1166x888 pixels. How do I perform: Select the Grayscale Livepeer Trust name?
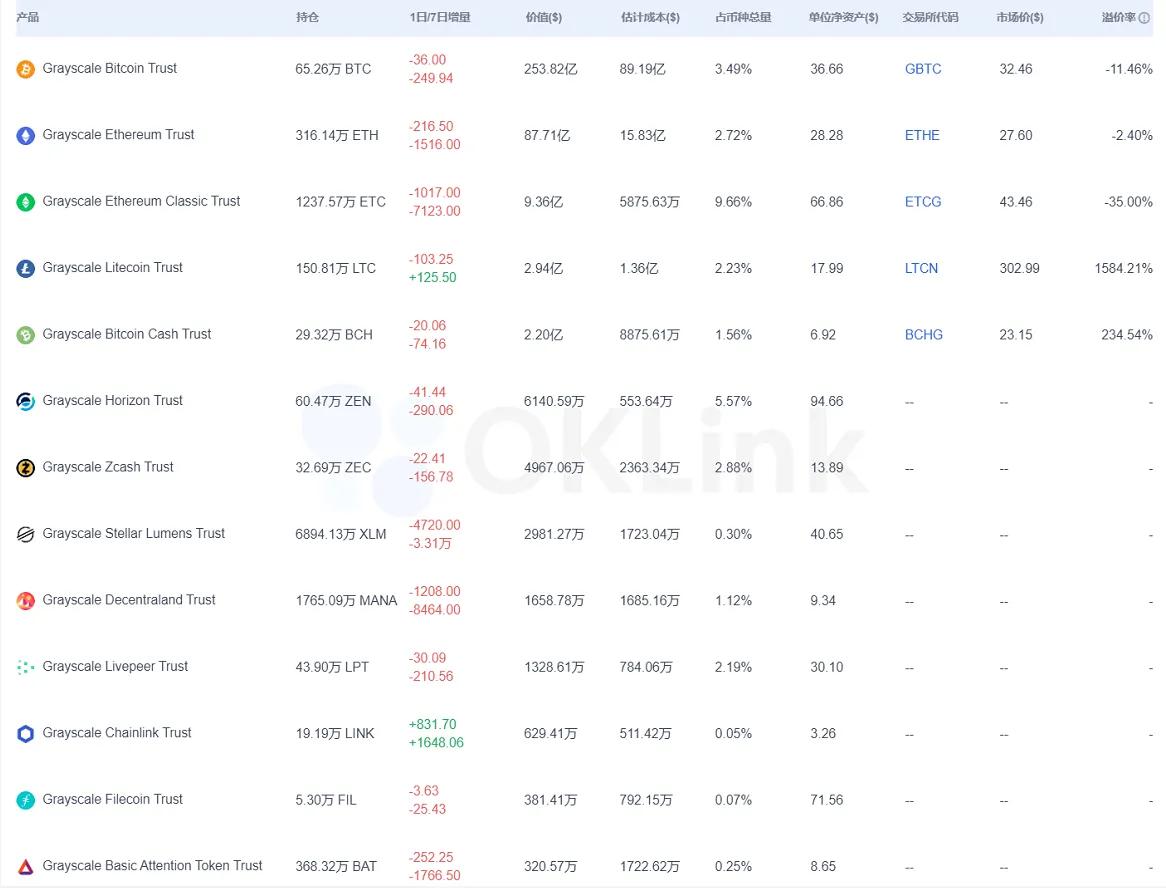click(x=115, y=666)
